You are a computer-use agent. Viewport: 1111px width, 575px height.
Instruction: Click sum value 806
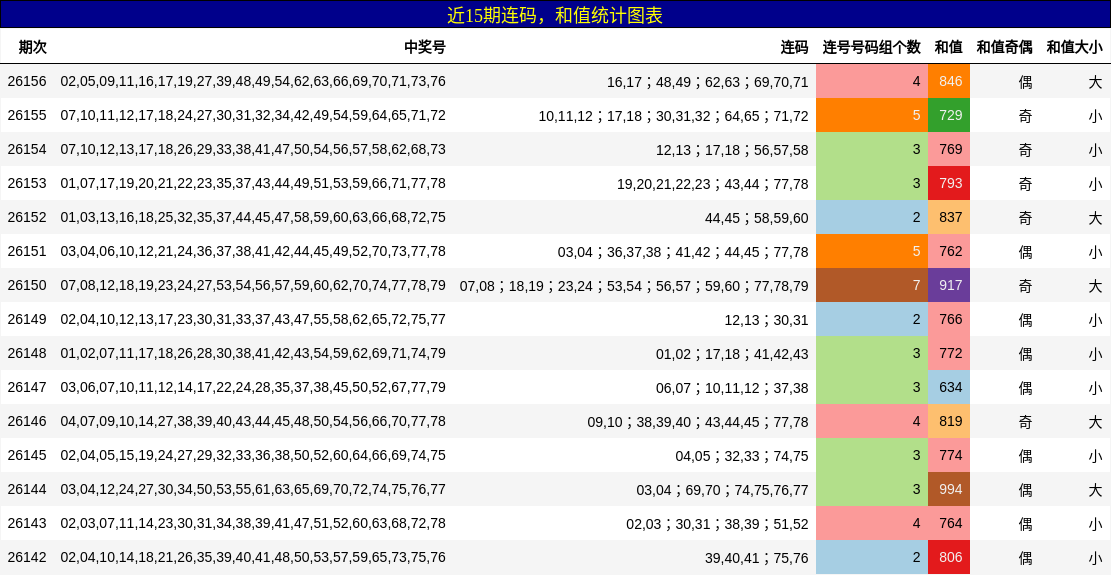[950, 557]
